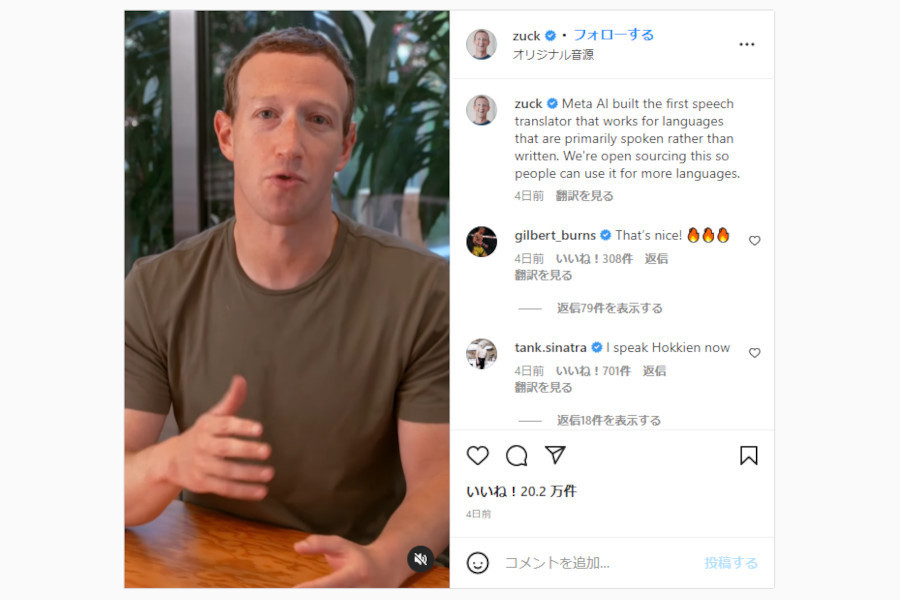Share post using paper plane icon
The height and width of the screenshot is (600, 900).
pyautogui.click(x=555, y=455)
